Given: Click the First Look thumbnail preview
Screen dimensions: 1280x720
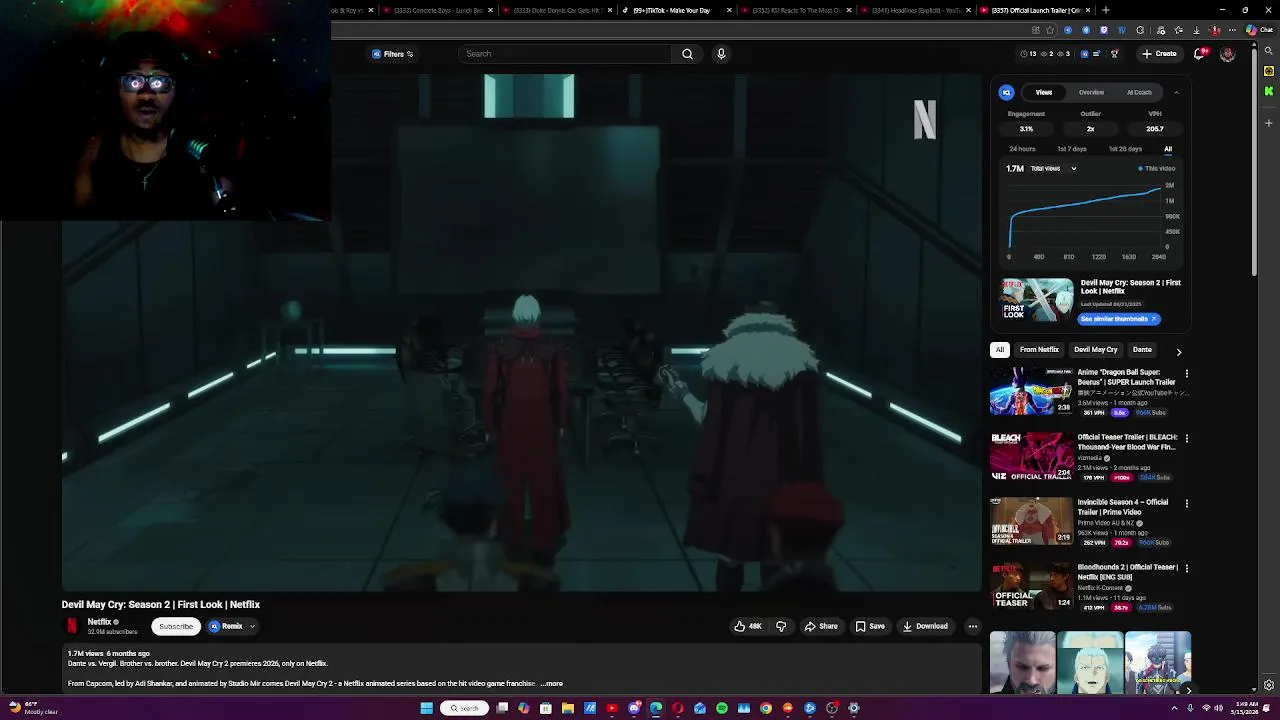Looking at the screenshot, I should click(1037, 300).
